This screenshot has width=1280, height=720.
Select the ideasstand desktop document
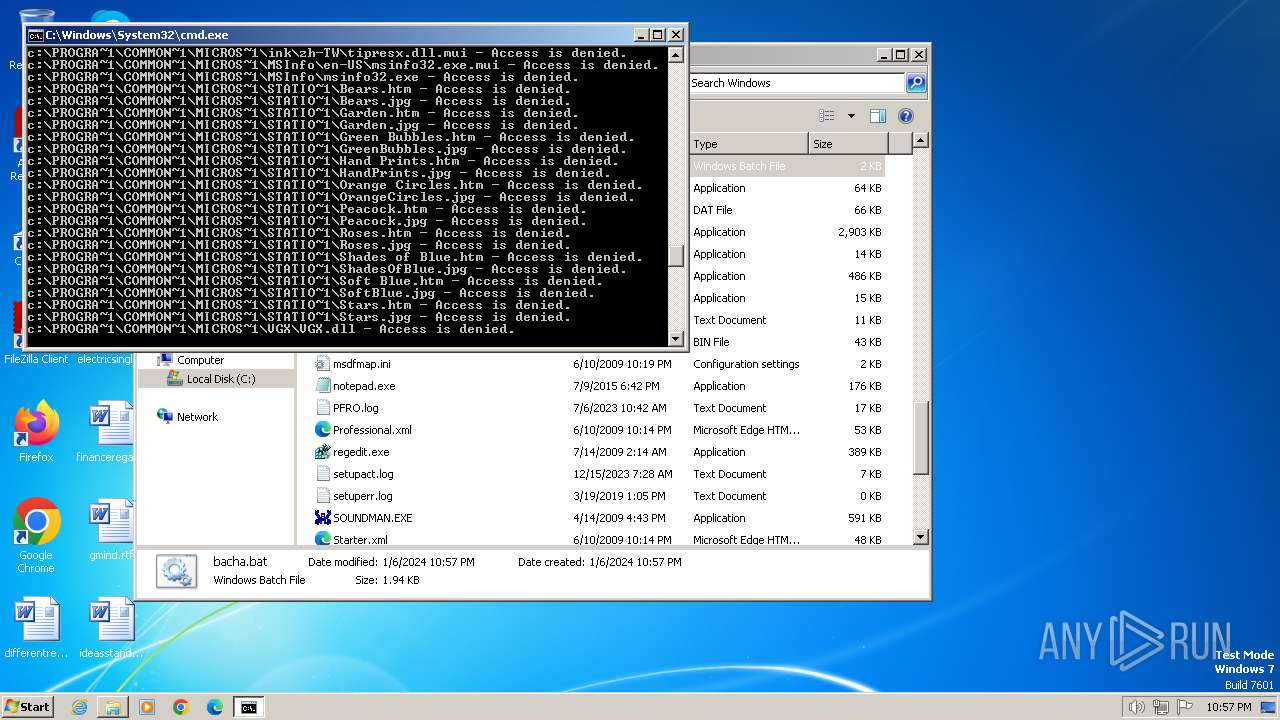(x=110, y=628)
